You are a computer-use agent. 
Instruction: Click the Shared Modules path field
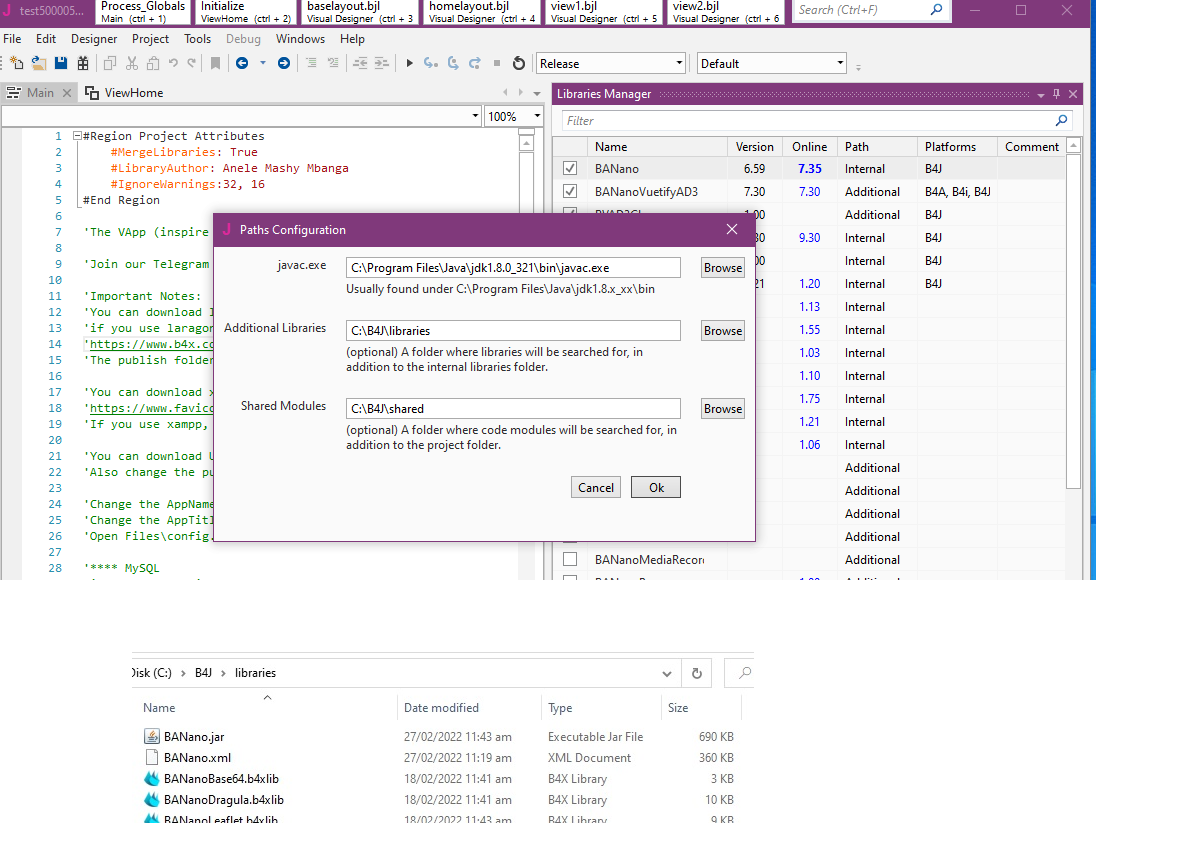[x=513, y=409]
